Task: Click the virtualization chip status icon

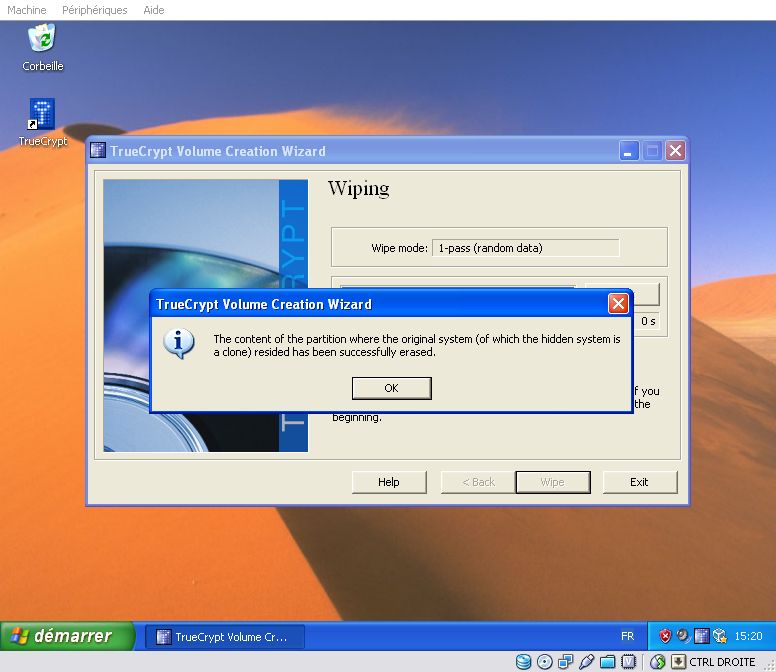Action: pos(628,662)
